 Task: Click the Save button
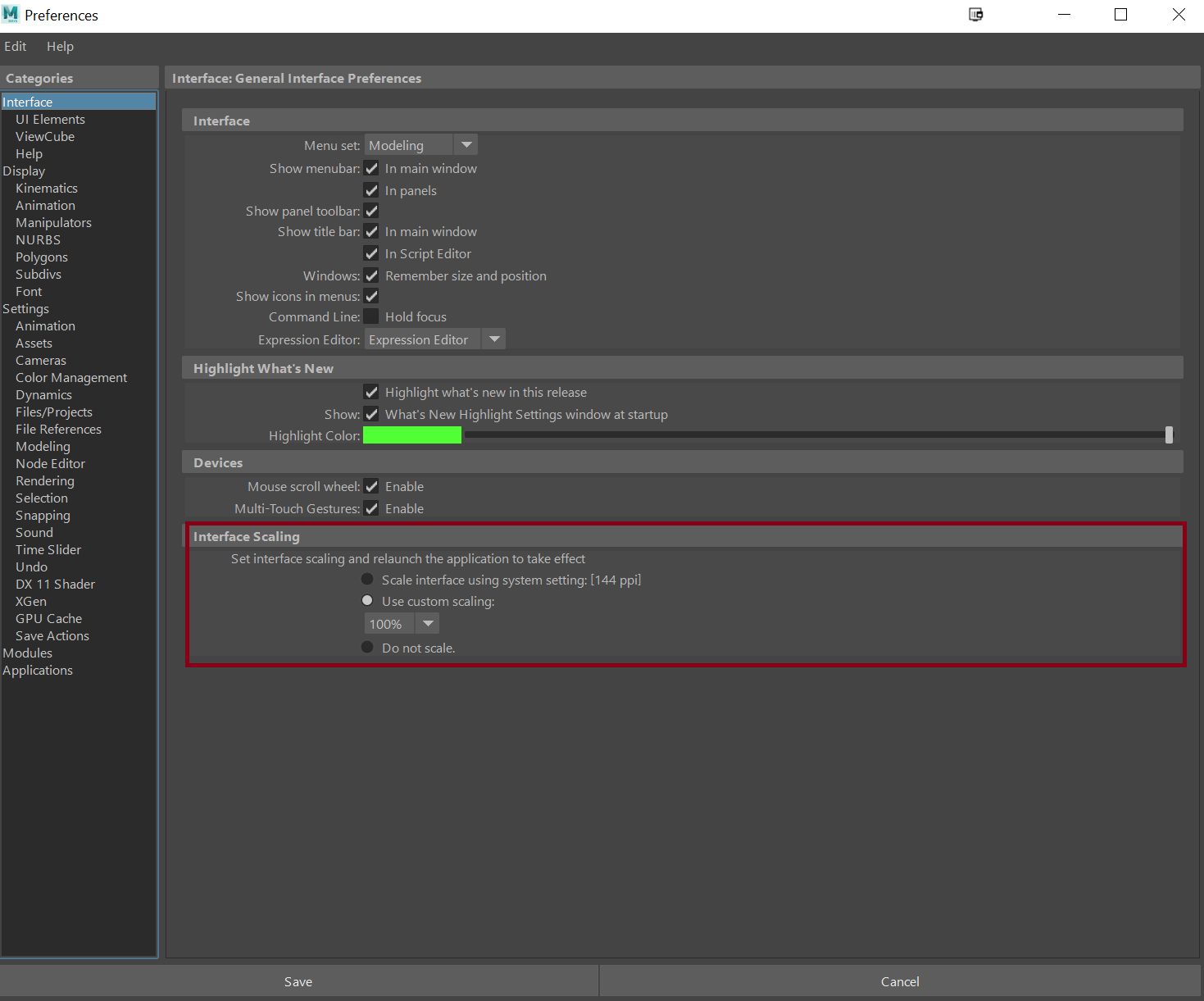point(298,981)
